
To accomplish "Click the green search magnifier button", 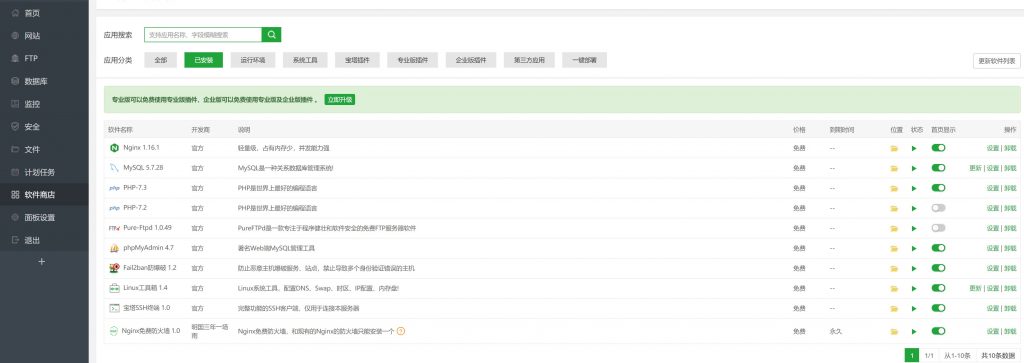I will (x=271, y=35).
